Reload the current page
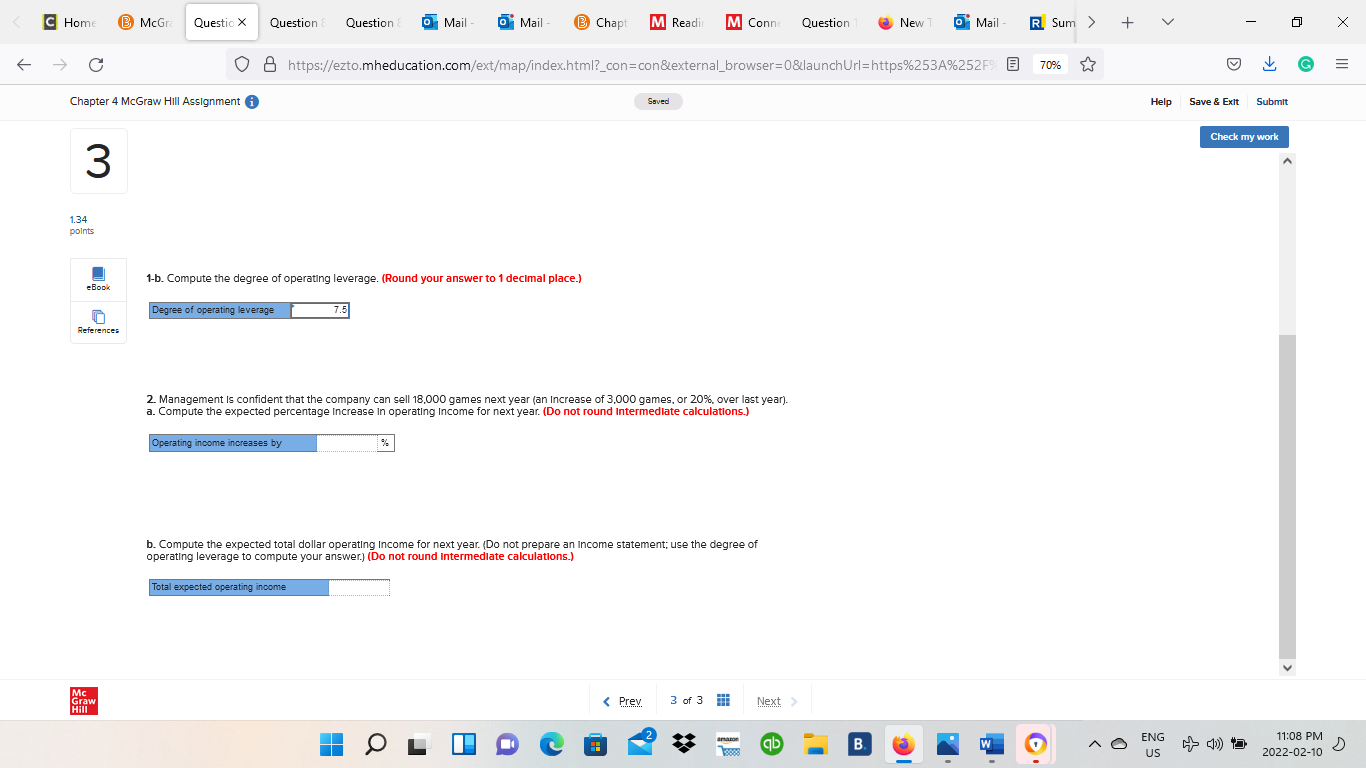 tap(97, 65)
